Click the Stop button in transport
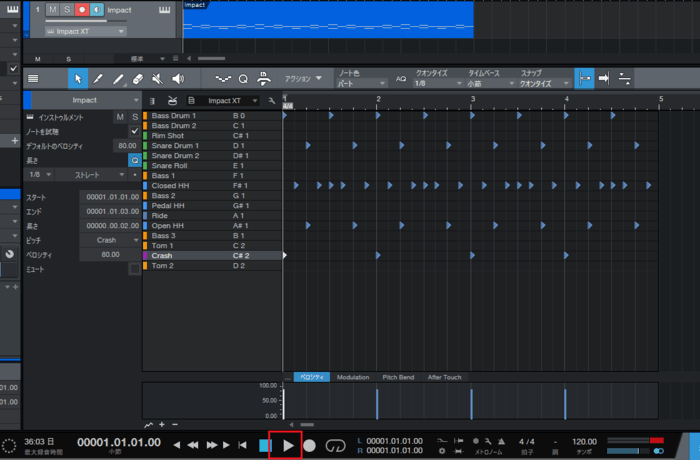This screenshot has height=460, width=700. 265,445
